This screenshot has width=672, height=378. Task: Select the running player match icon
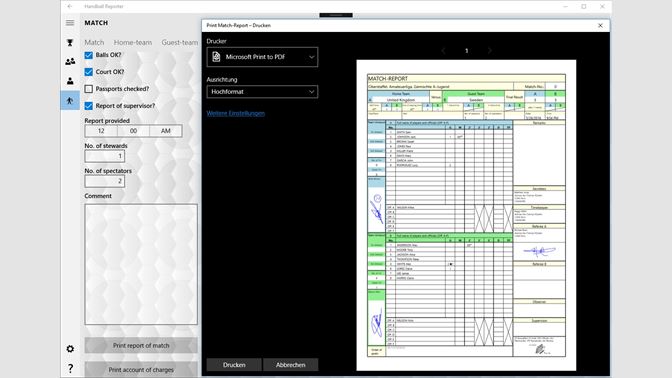point(70,101)
